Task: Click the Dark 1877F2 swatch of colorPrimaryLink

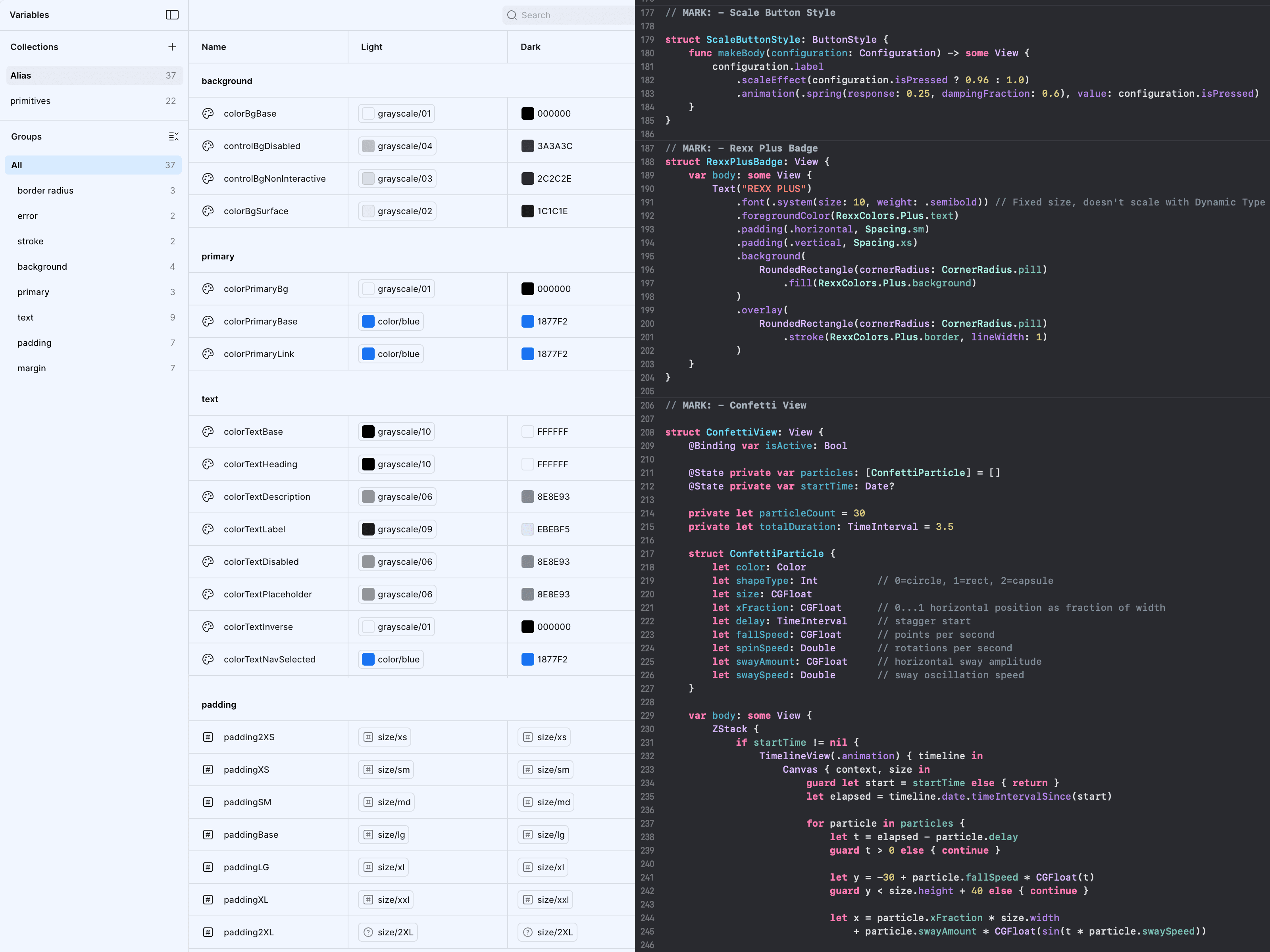Action: coord(527,354)
